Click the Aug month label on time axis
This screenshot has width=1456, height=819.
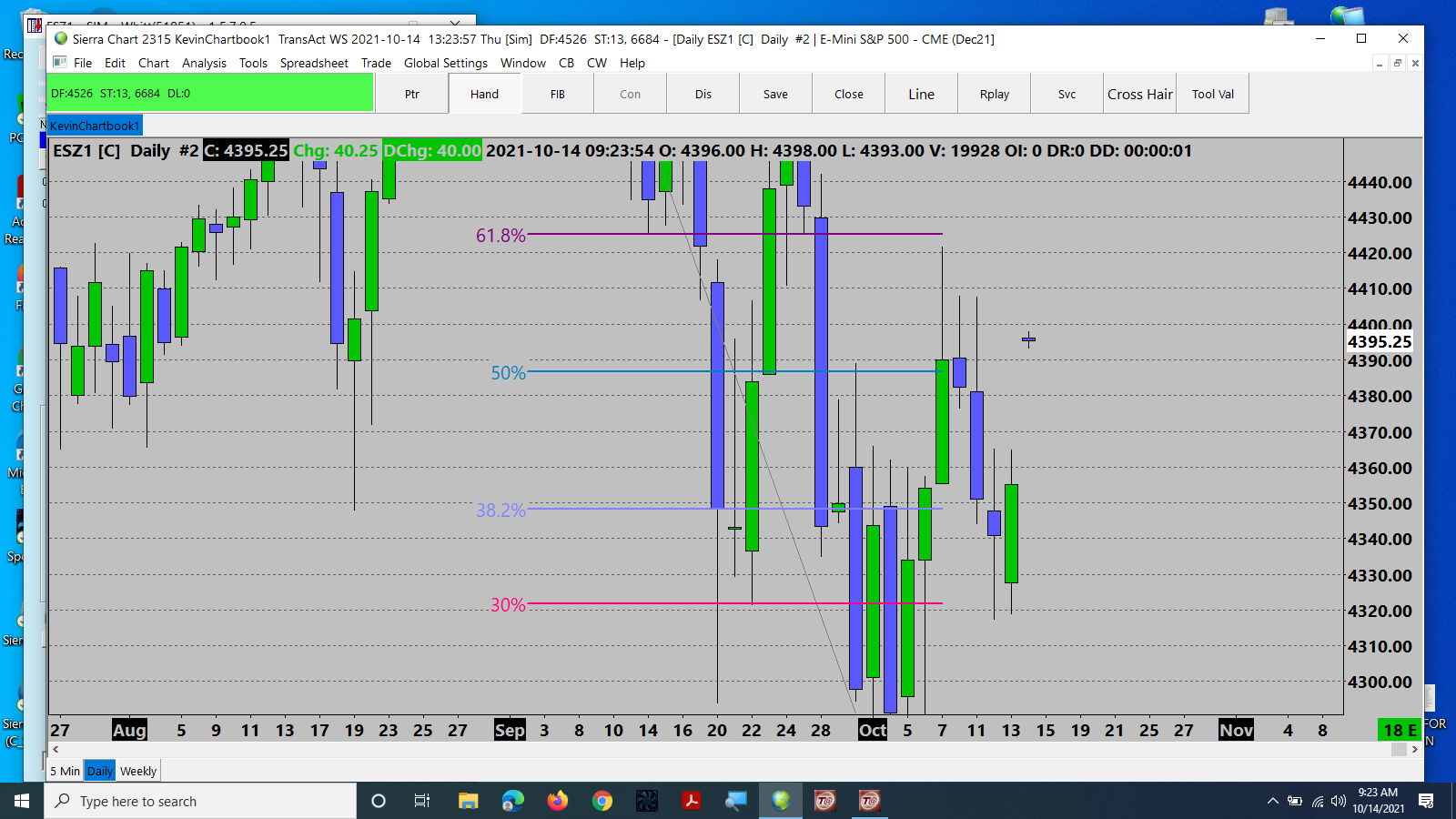tap(129, 730)
